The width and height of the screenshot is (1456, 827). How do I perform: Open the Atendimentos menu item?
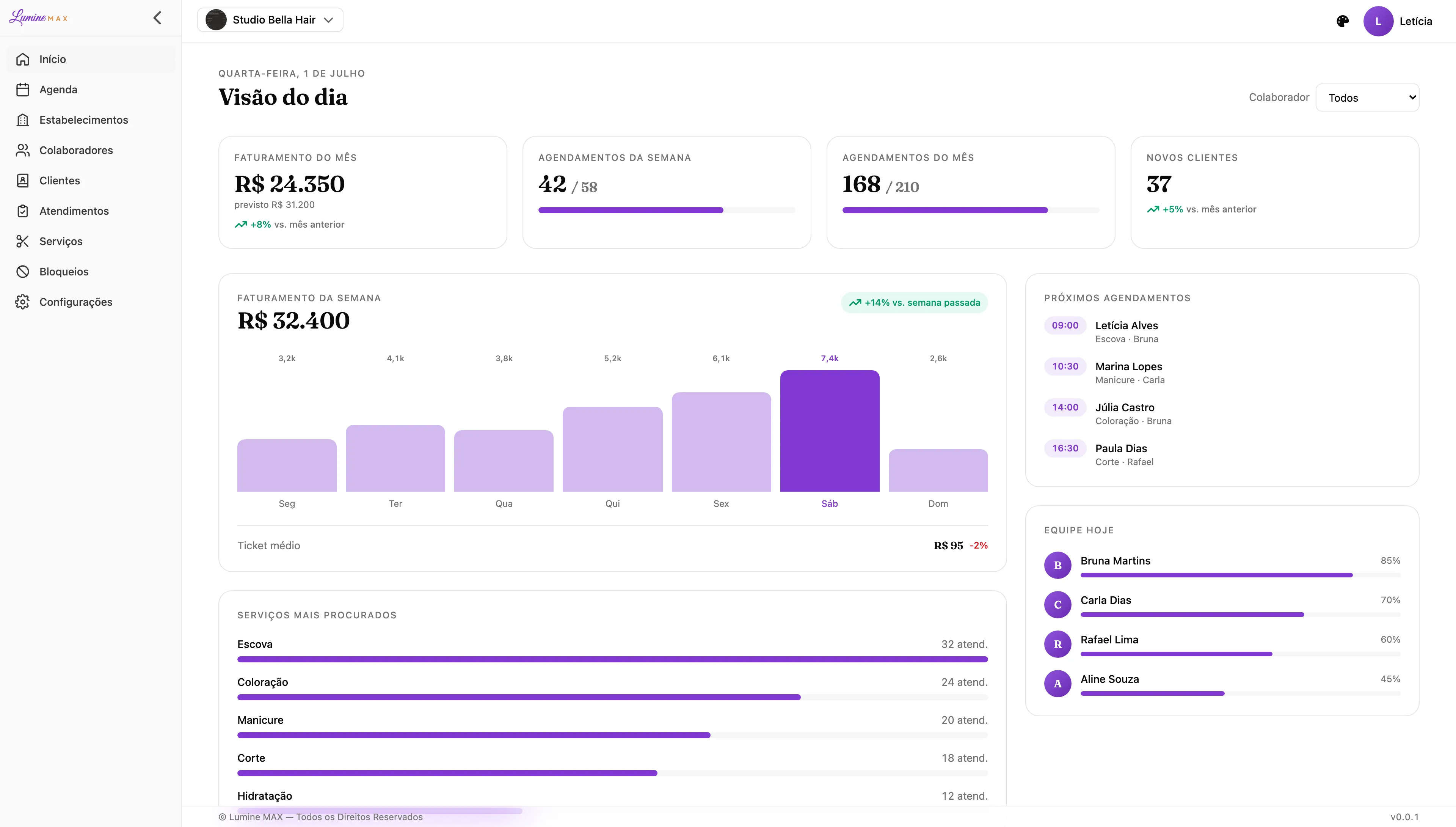[91, 211]
